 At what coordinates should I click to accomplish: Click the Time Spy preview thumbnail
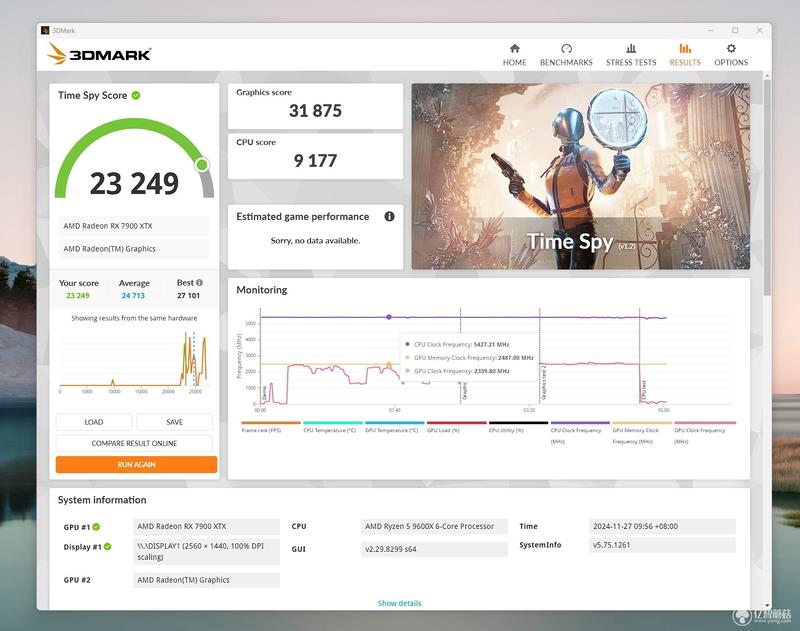pyautogui.click(x=581, y=176)
